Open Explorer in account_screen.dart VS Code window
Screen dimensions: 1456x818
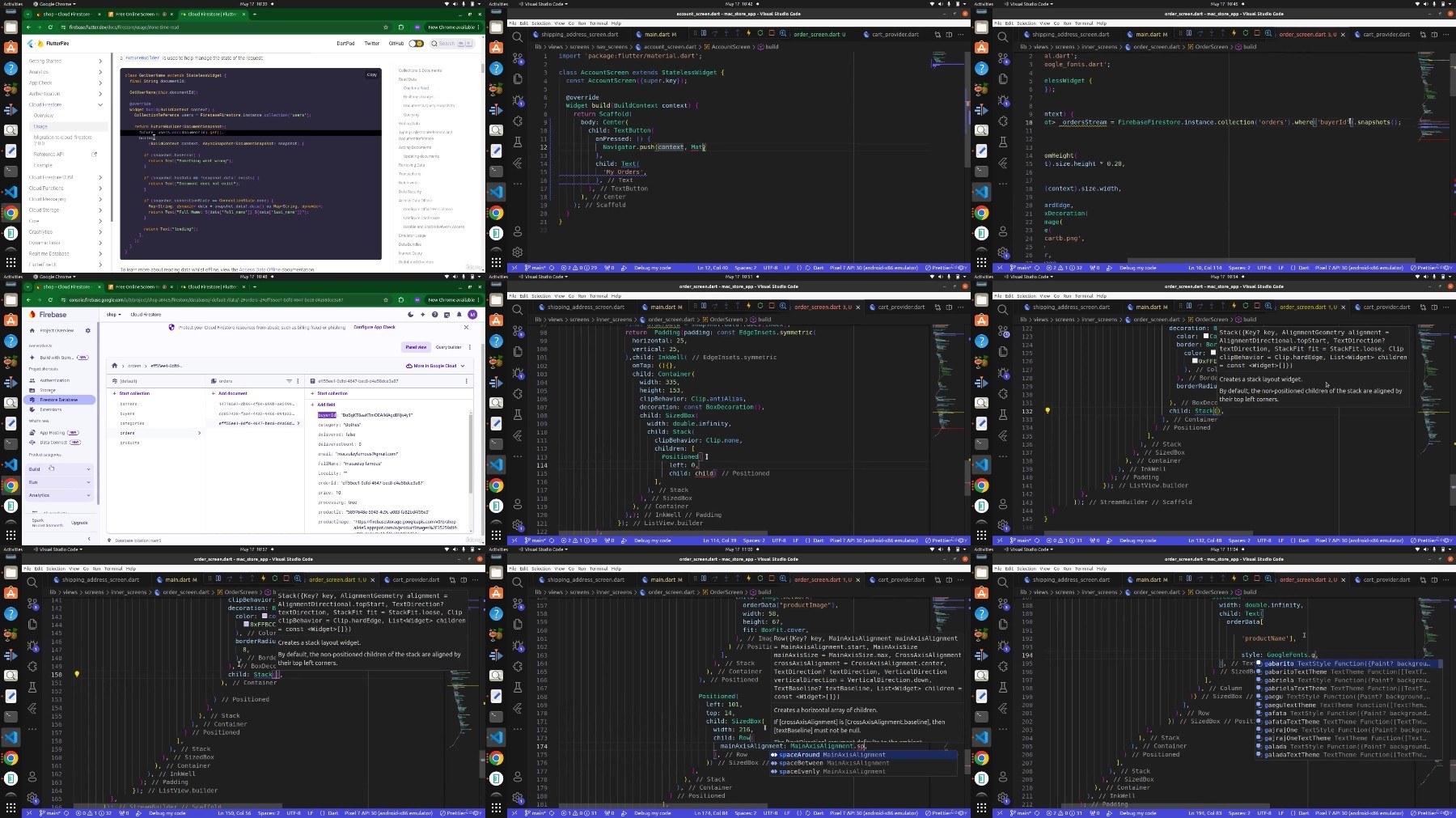tap(518, 78)
